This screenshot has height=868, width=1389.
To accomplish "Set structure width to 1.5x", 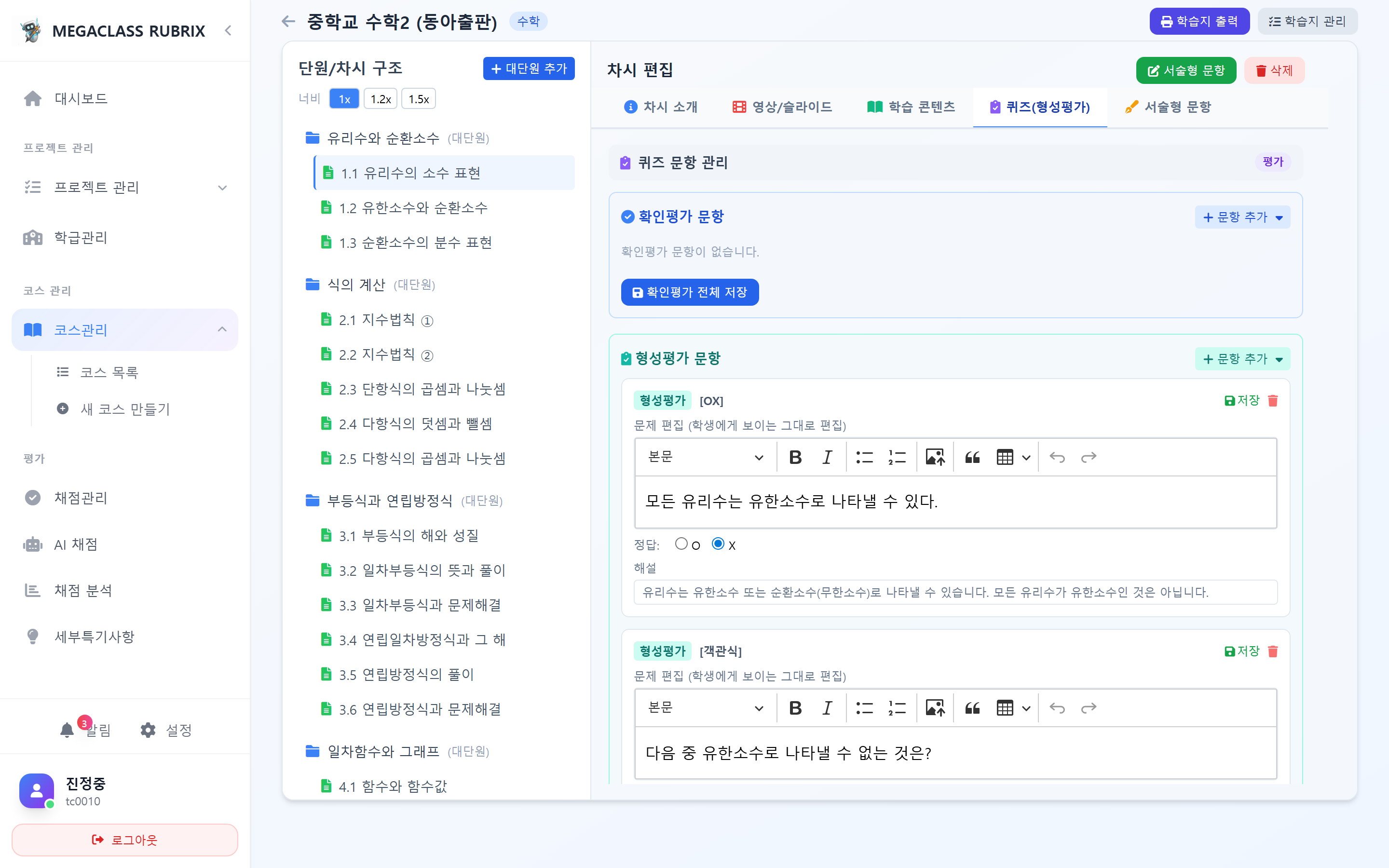I will pos(419,98).
